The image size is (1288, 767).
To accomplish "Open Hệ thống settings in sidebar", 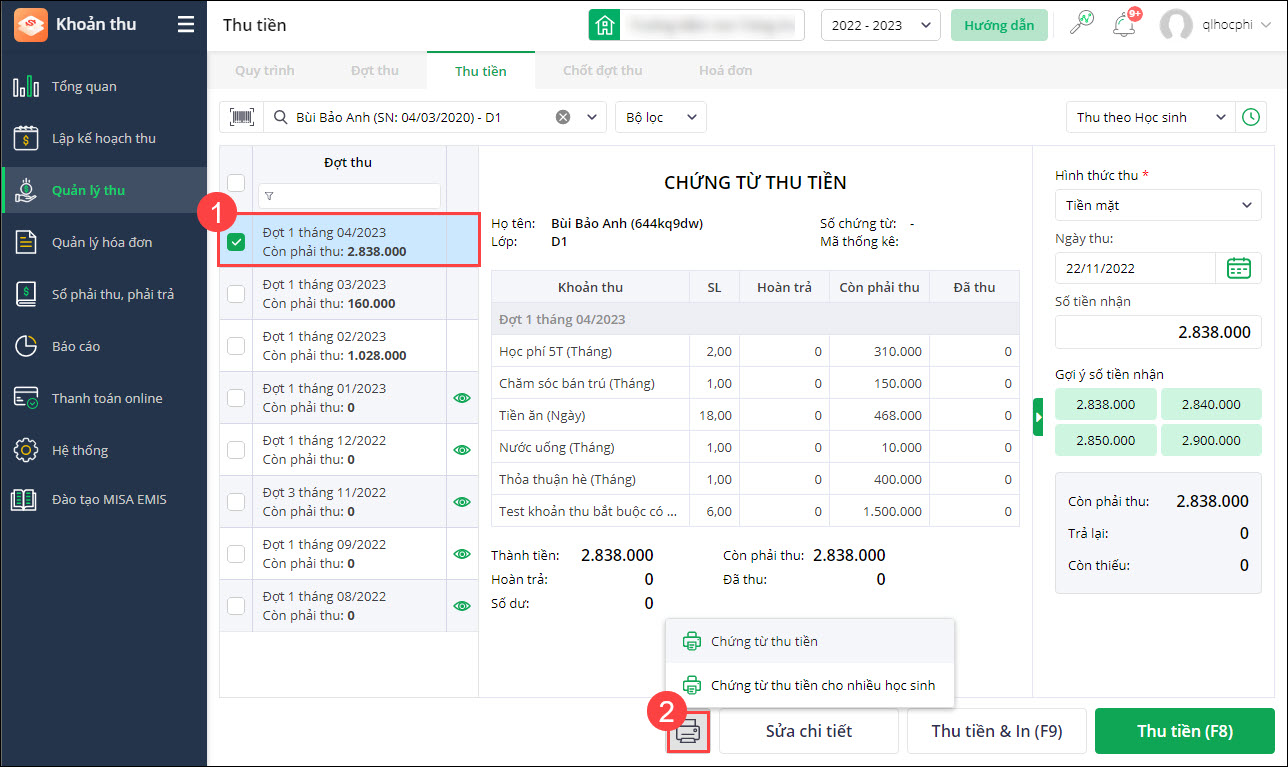I will [103, 450].
